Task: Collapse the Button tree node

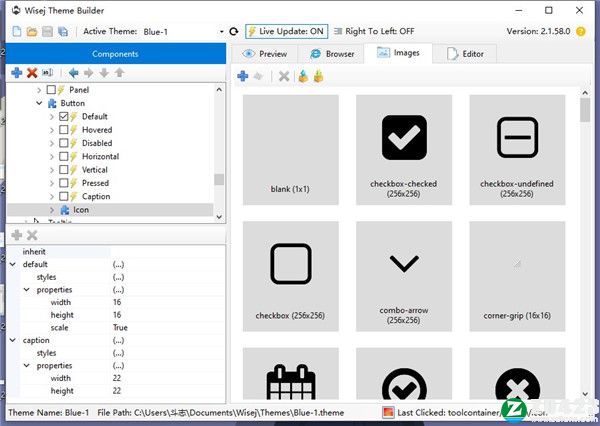Action: click(x=39, y=103)
